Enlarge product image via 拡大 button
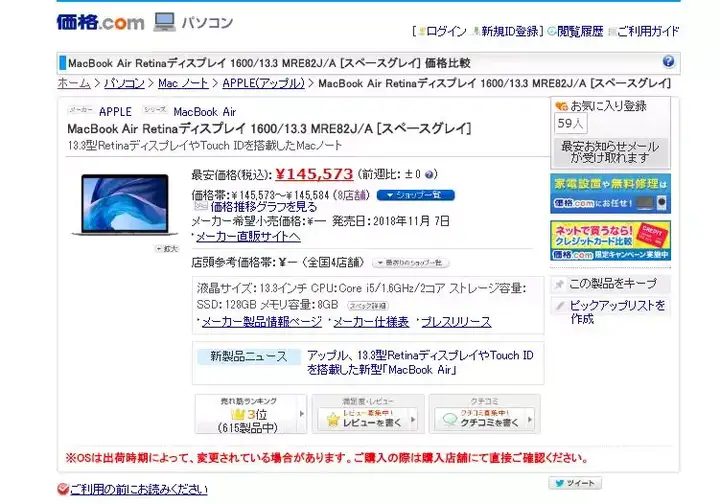The height and width of the screenshot is (504, 720). (167, 248)
